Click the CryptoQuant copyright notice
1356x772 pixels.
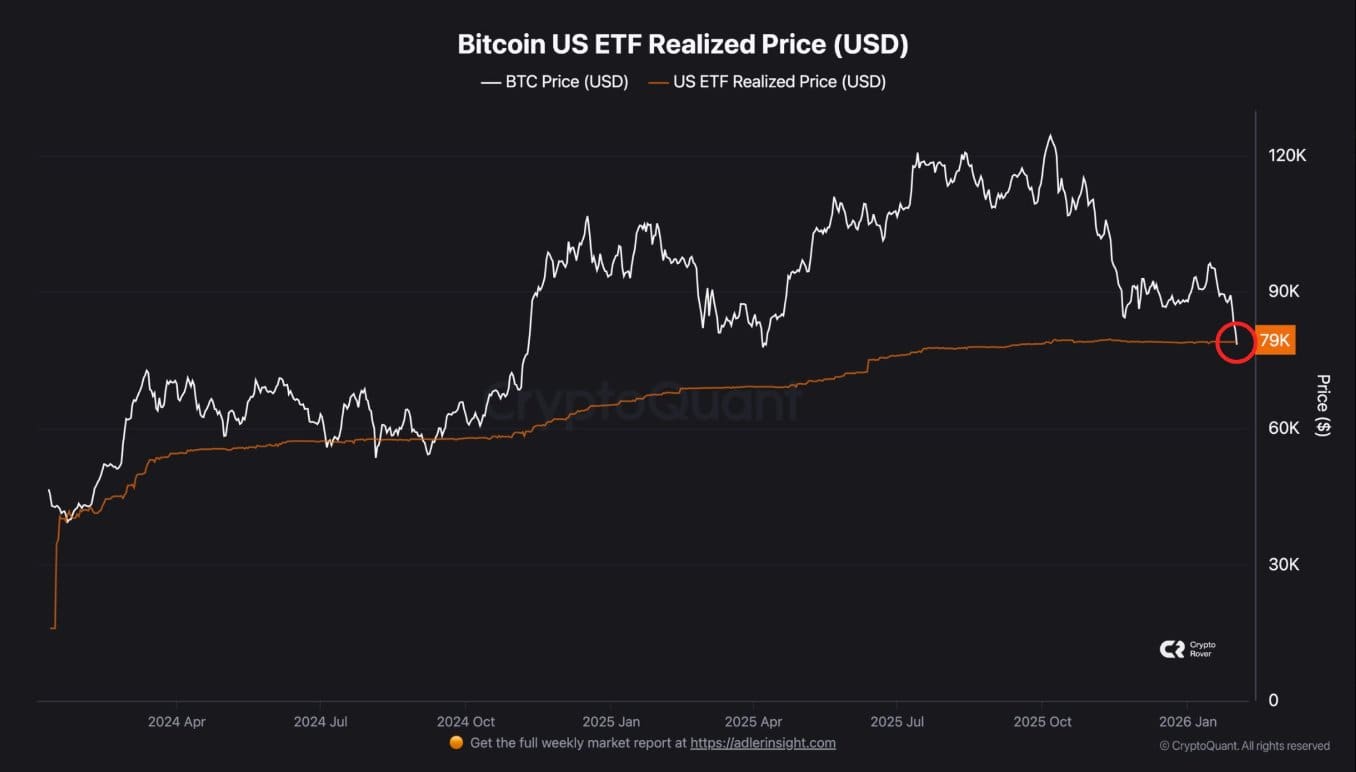(1244, 745)
